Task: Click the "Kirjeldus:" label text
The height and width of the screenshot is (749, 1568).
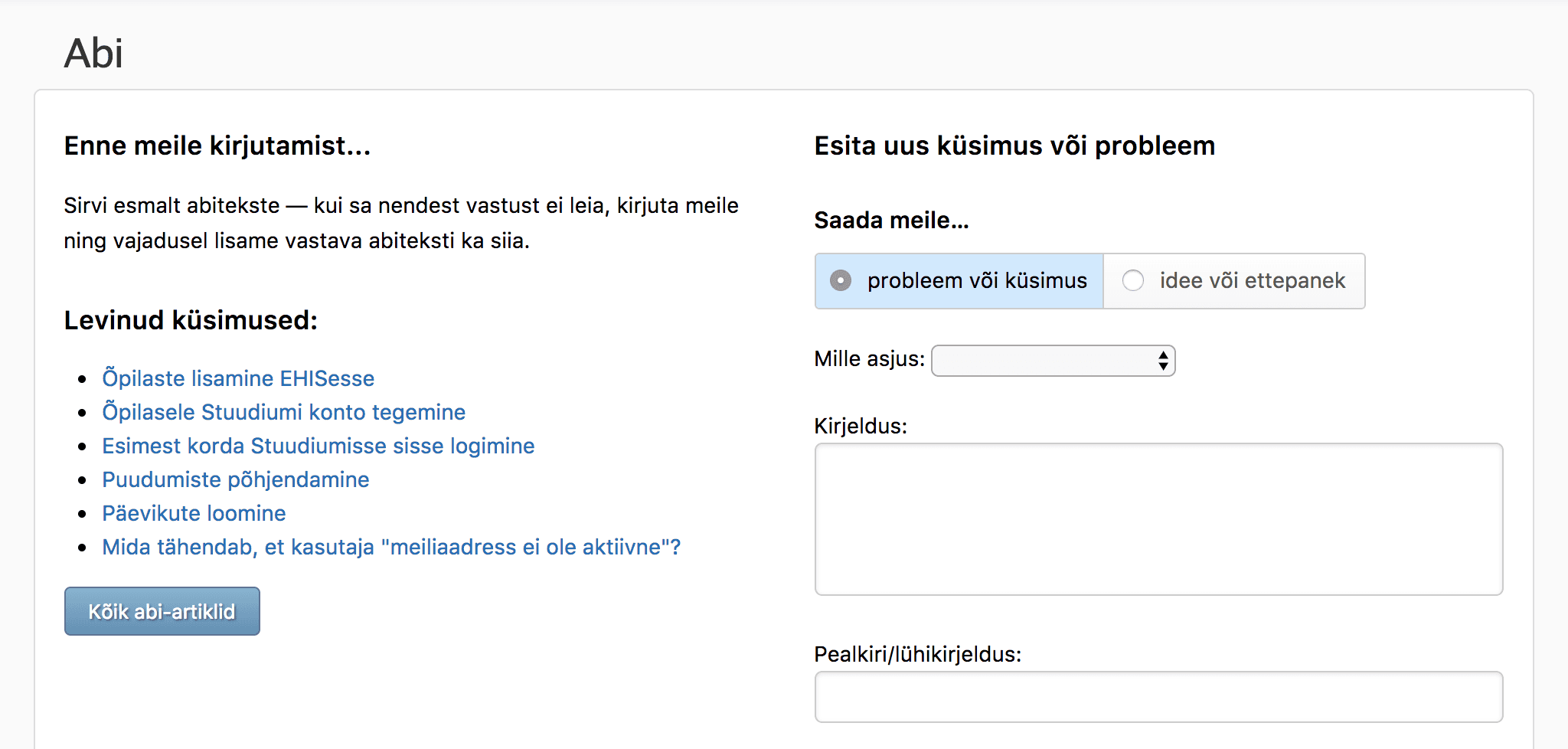Action: (860, 426)
